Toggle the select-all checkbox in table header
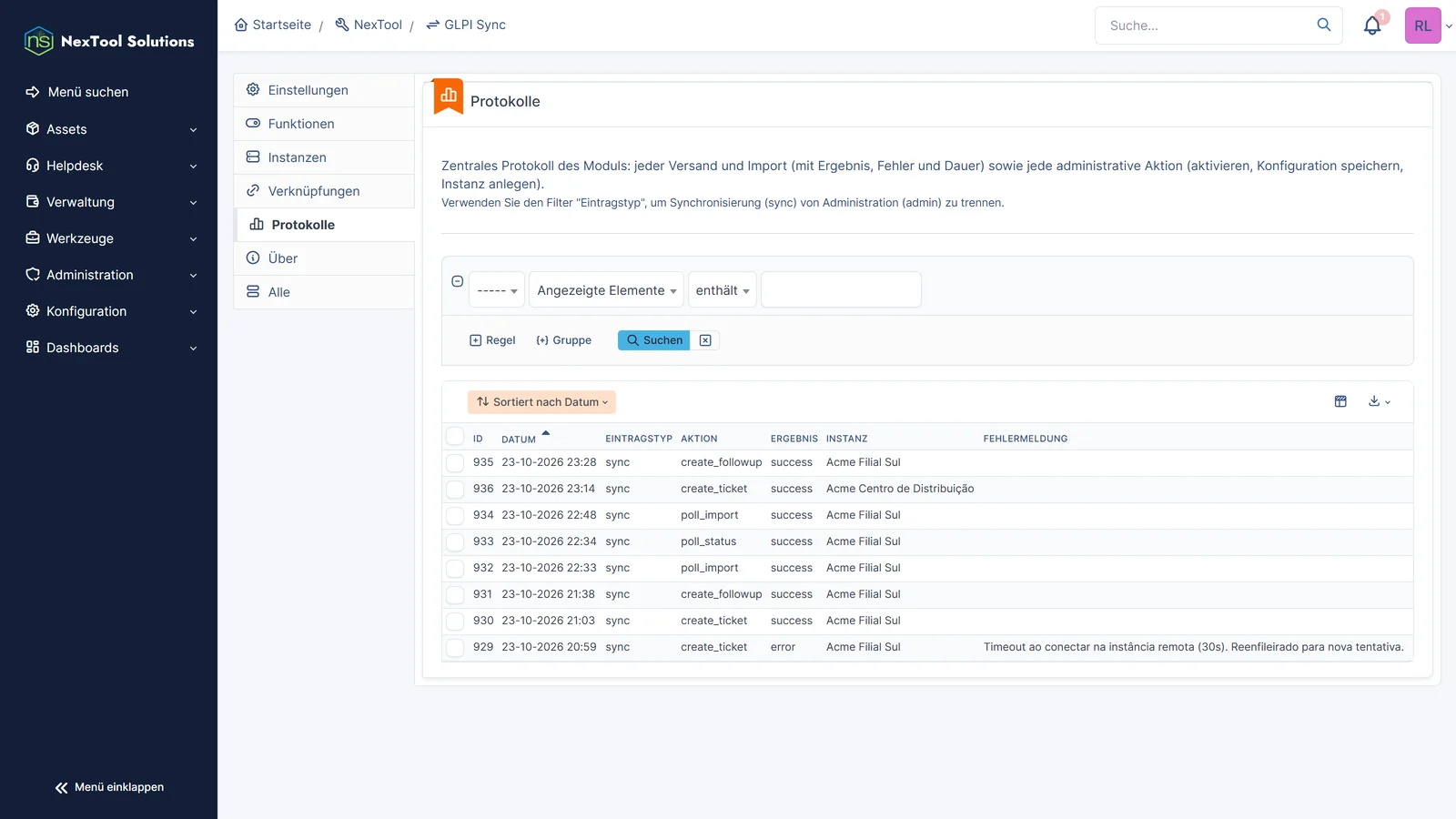The image size is (1456, 819). point(455,437)
